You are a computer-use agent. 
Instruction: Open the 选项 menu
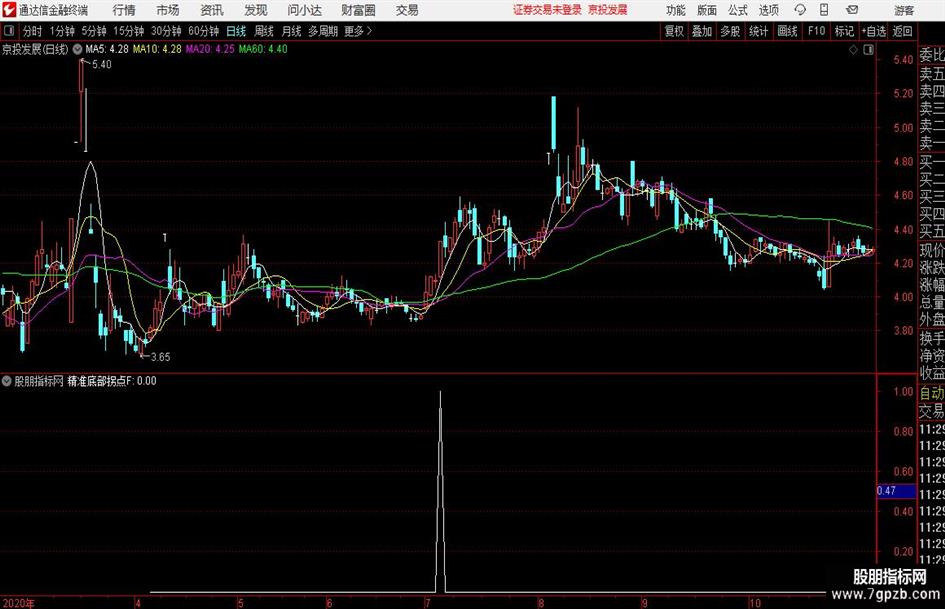pyautogui.click(x=768, y=10)
